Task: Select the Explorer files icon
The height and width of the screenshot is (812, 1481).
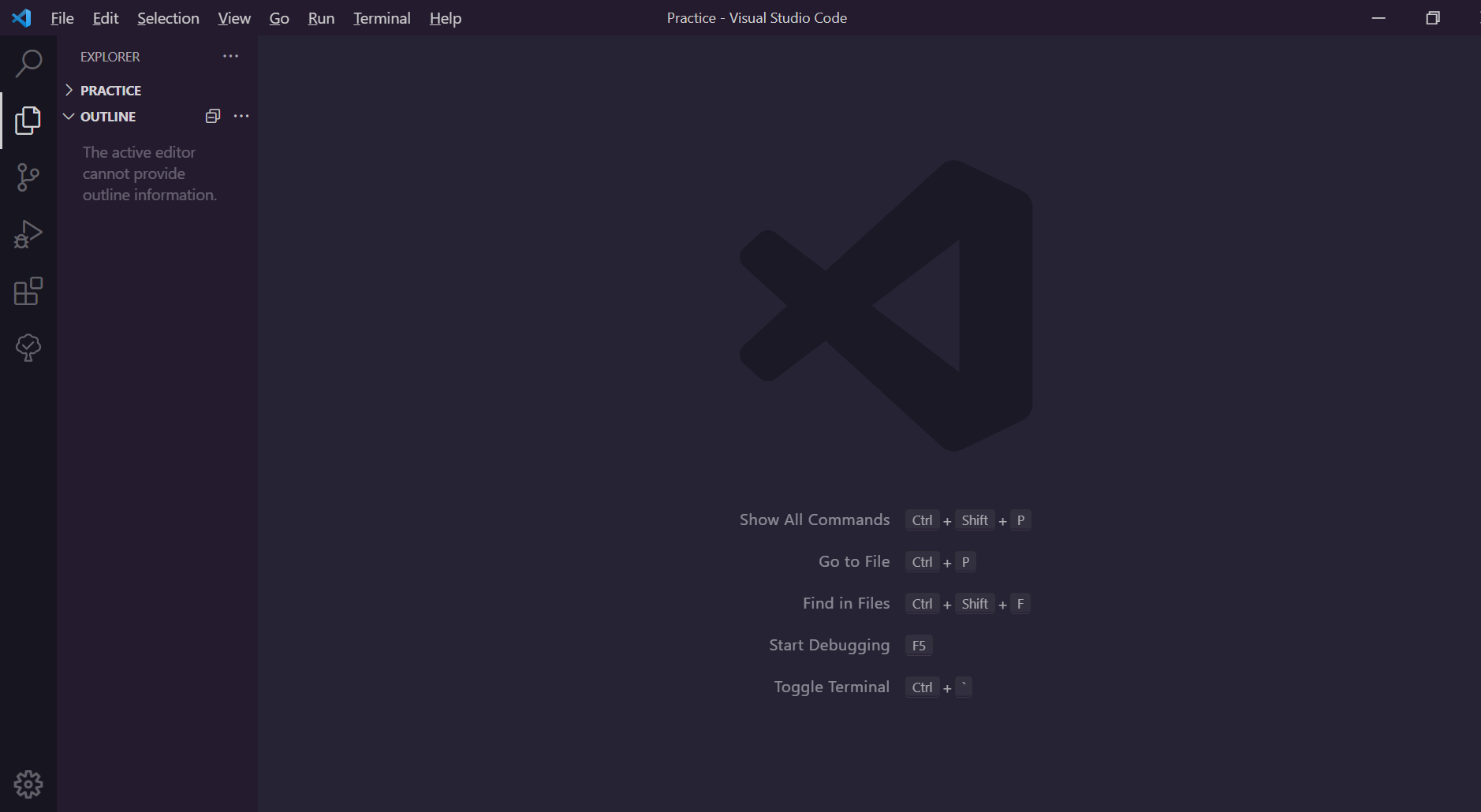Action: coord(28,121)
